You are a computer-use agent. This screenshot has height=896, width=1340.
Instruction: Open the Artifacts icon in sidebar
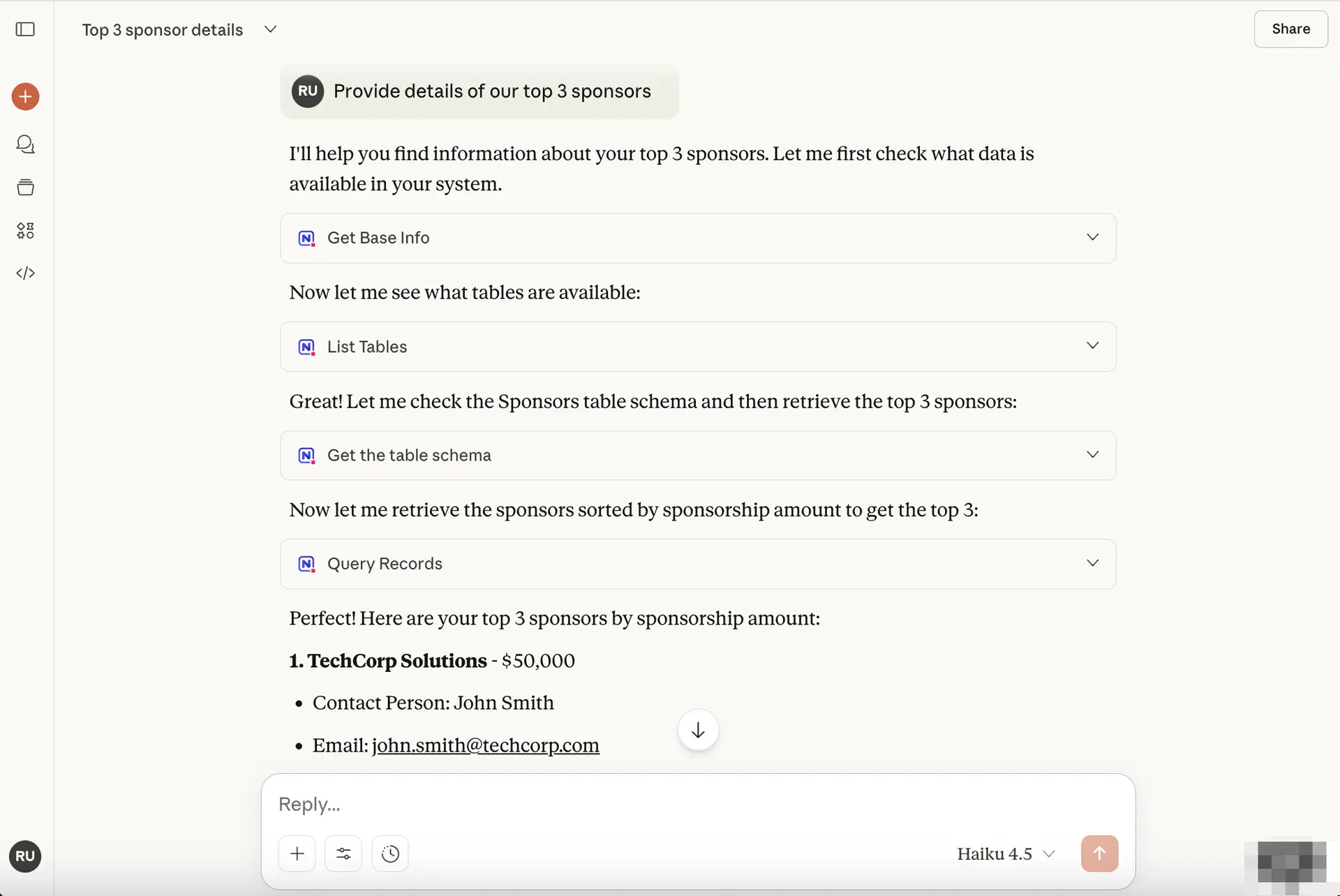coord(25,230)
